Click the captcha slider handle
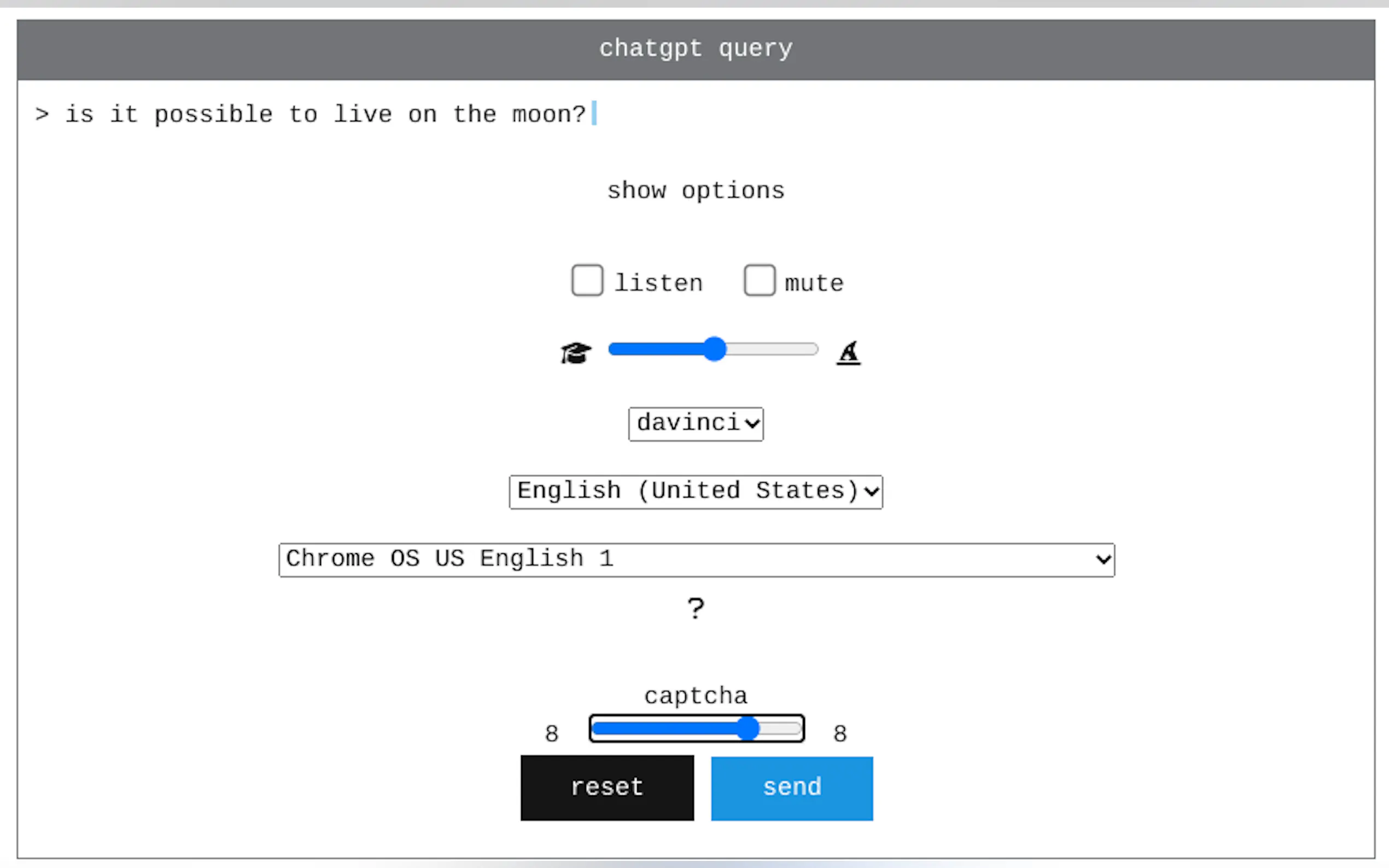The width and height of the screenshot is (1389, 868). pos(748,729)
